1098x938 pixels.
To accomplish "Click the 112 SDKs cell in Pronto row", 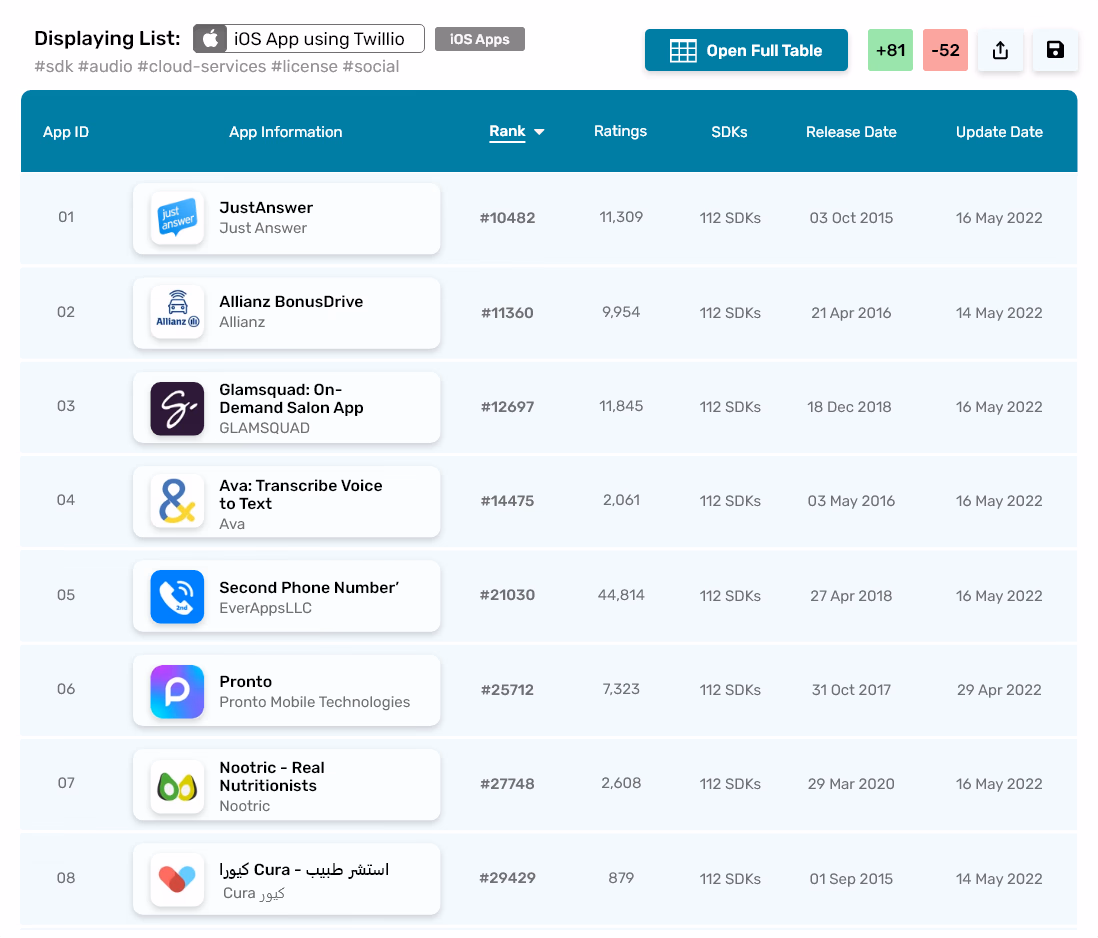I will coord(730,690).
